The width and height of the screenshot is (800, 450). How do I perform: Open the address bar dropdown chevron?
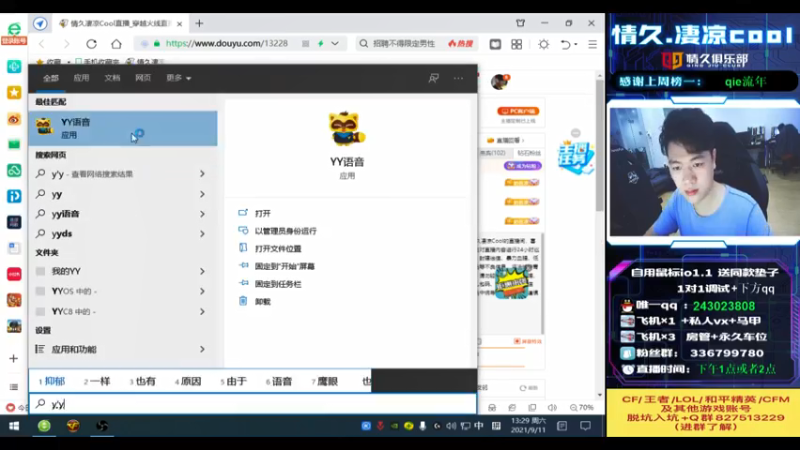335,44
